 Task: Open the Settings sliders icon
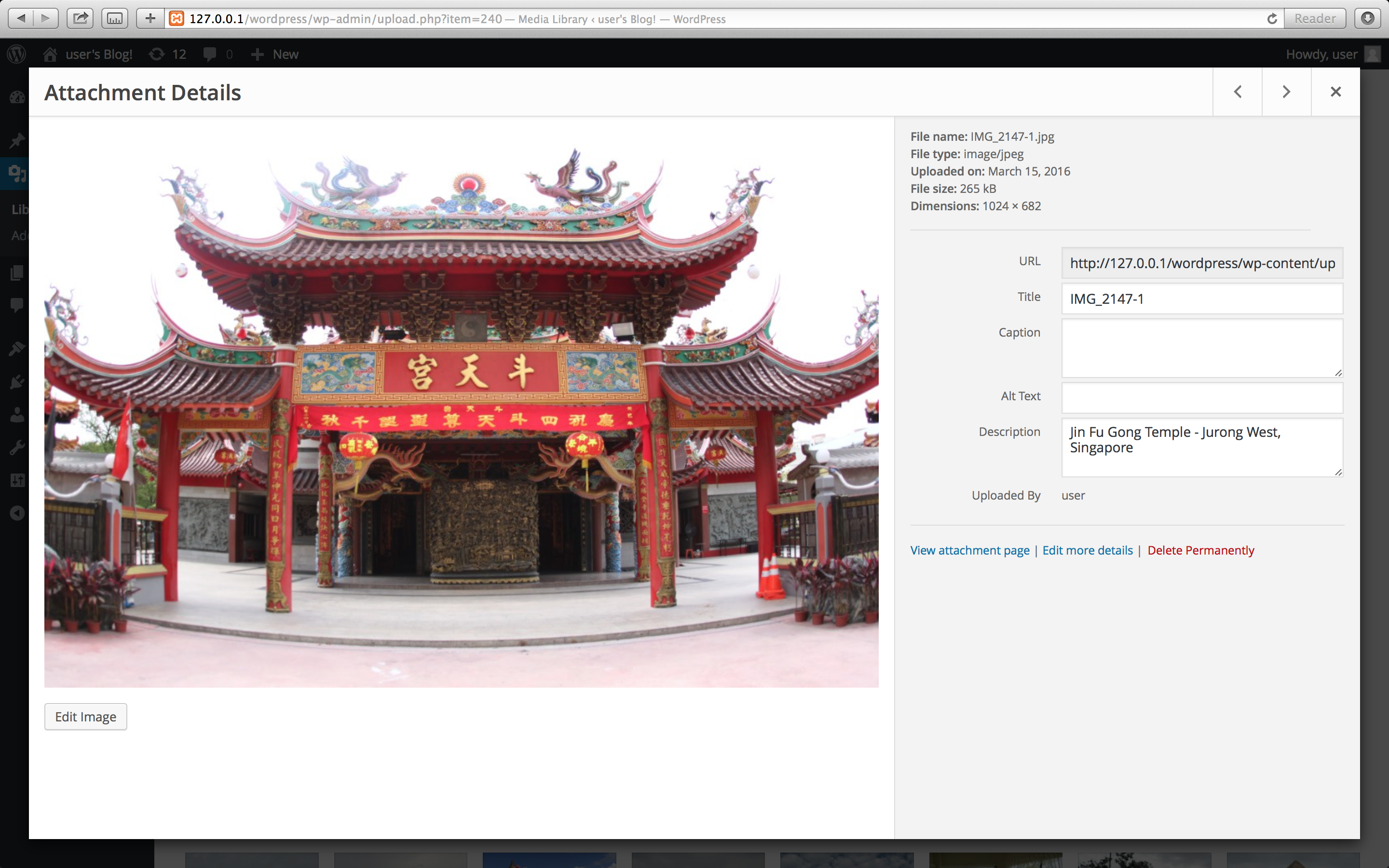coord(17,480)
